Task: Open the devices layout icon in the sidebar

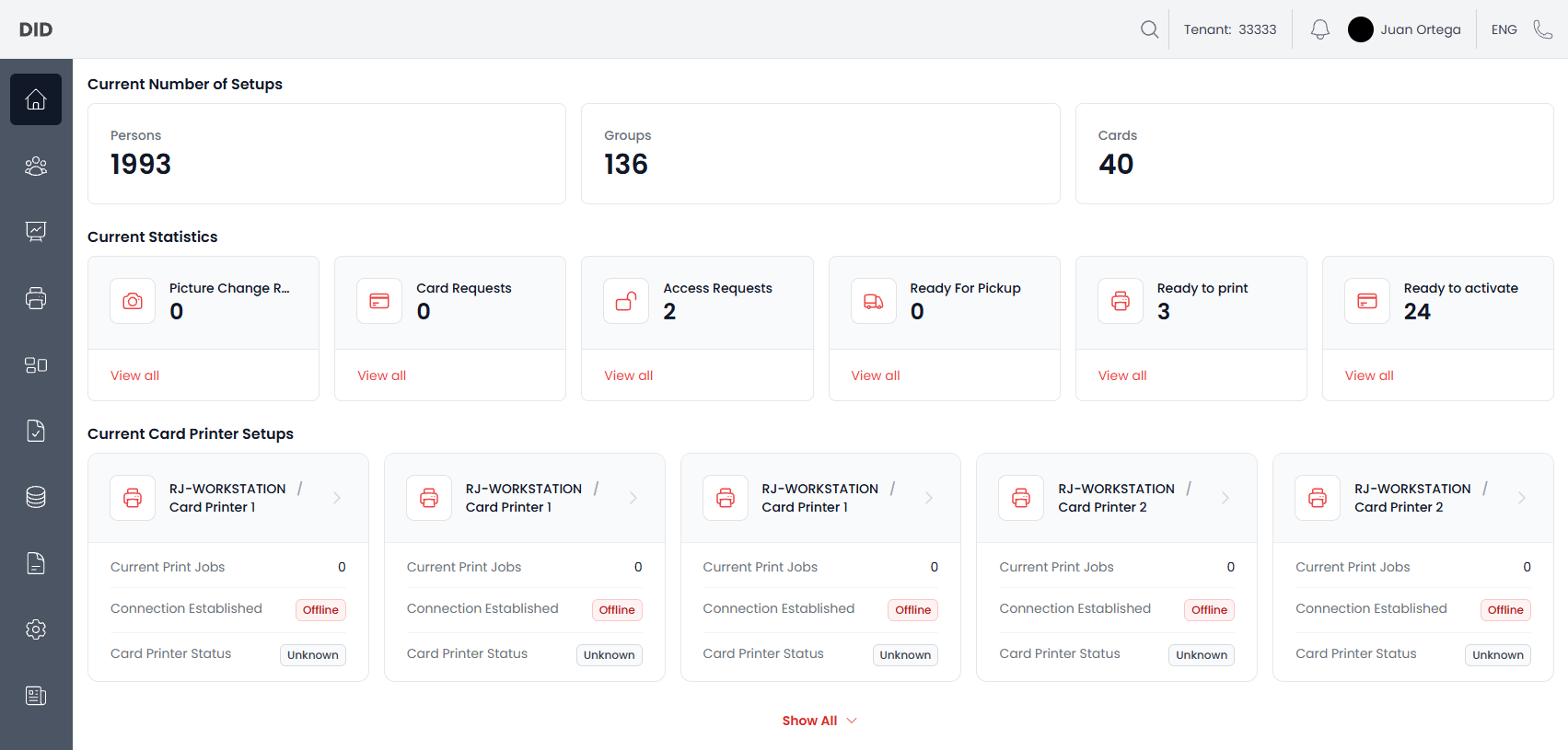Action: point(36,364)
